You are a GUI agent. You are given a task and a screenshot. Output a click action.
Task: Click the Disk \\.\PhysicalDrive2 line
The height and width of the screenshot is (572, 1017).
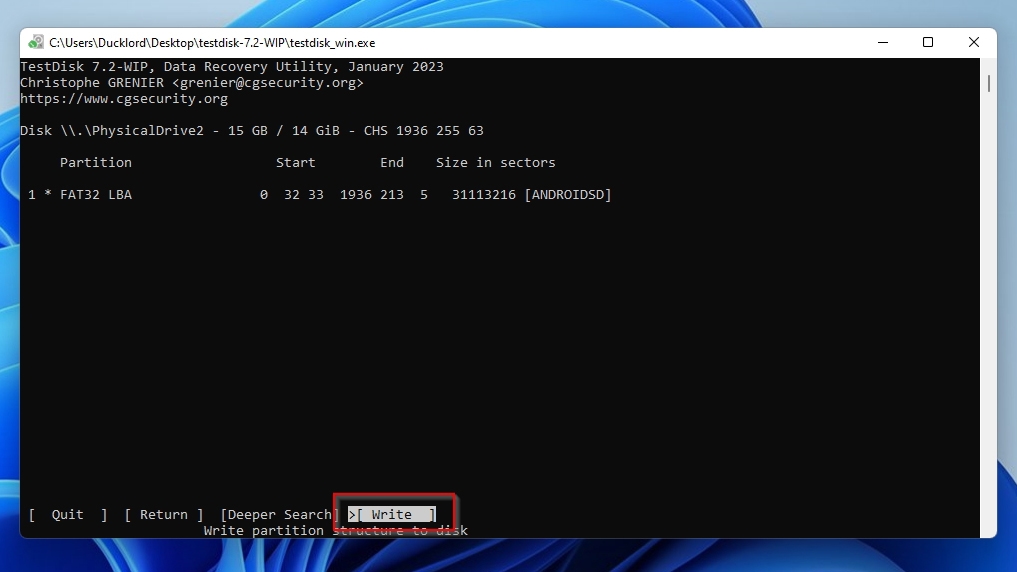(x=252, y=130)
